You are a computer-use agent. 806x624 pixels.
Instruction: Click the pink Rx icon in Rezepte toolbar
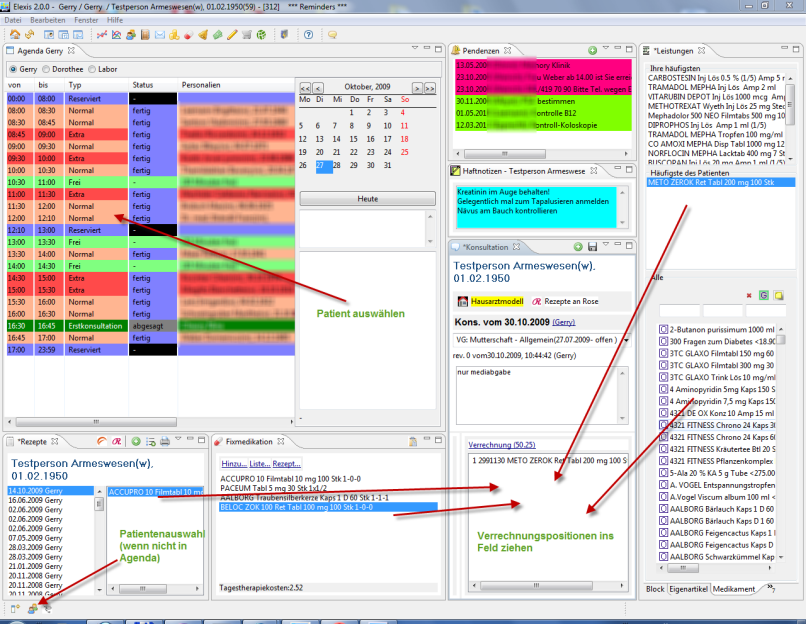[117, 441]
